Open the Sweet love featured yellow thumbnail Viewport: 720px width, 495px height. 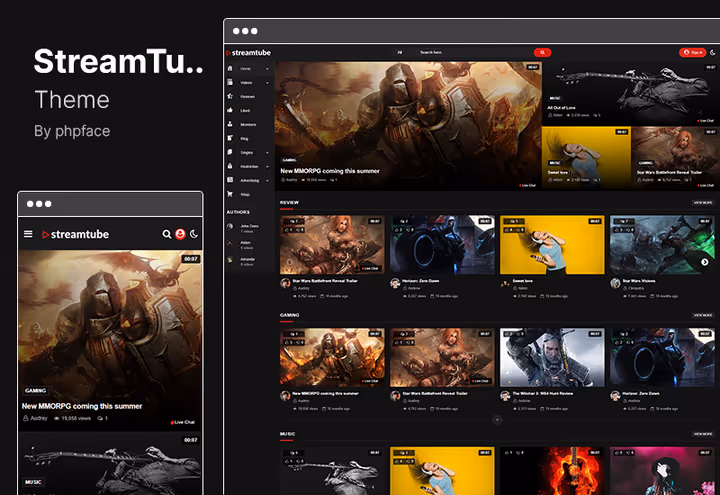point(586,158)
